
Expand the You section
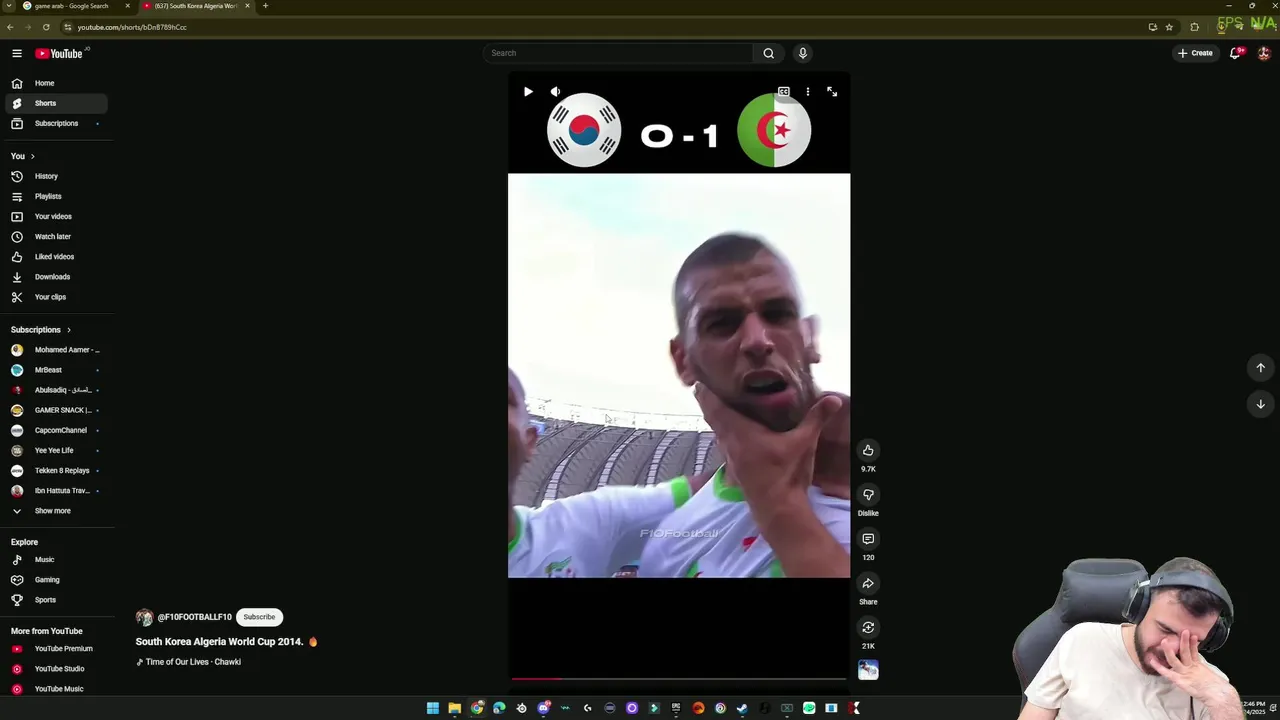(x=23, y=156)
